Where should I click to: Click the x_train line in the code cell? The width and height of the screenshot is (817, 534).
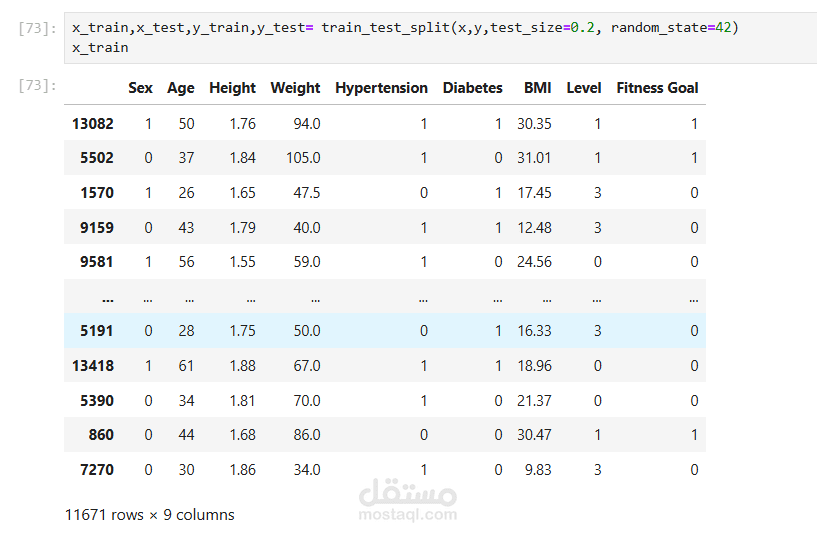pyautogui.click(x=100, y=48)
